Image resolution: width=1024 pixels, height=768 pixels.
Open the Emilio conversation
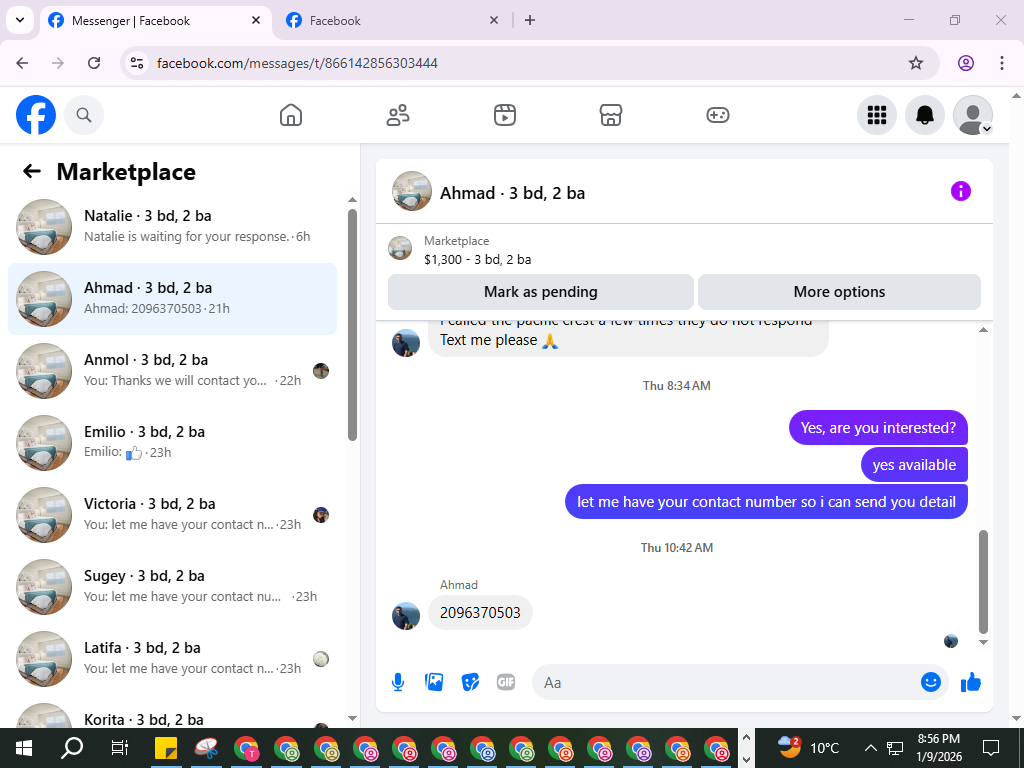172,442
